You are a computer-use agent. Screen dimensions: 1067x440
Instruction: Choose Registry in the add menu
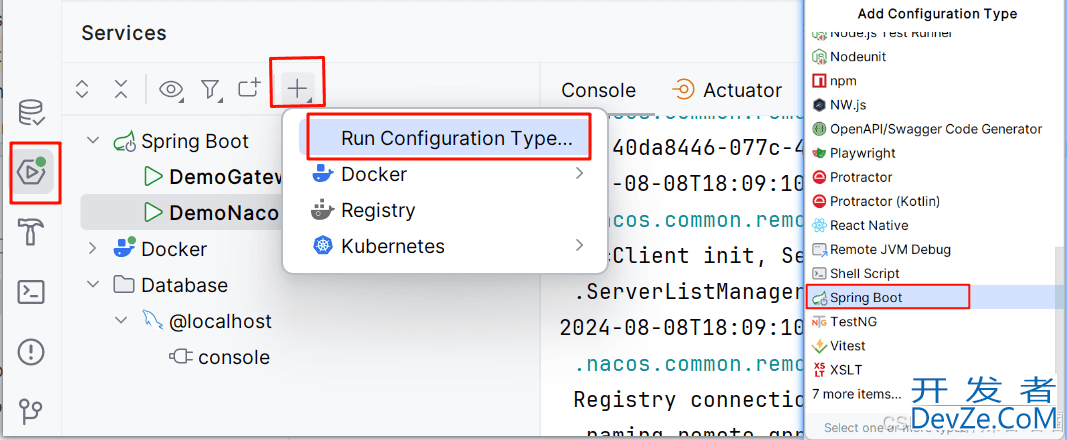[x=378, y=210]
